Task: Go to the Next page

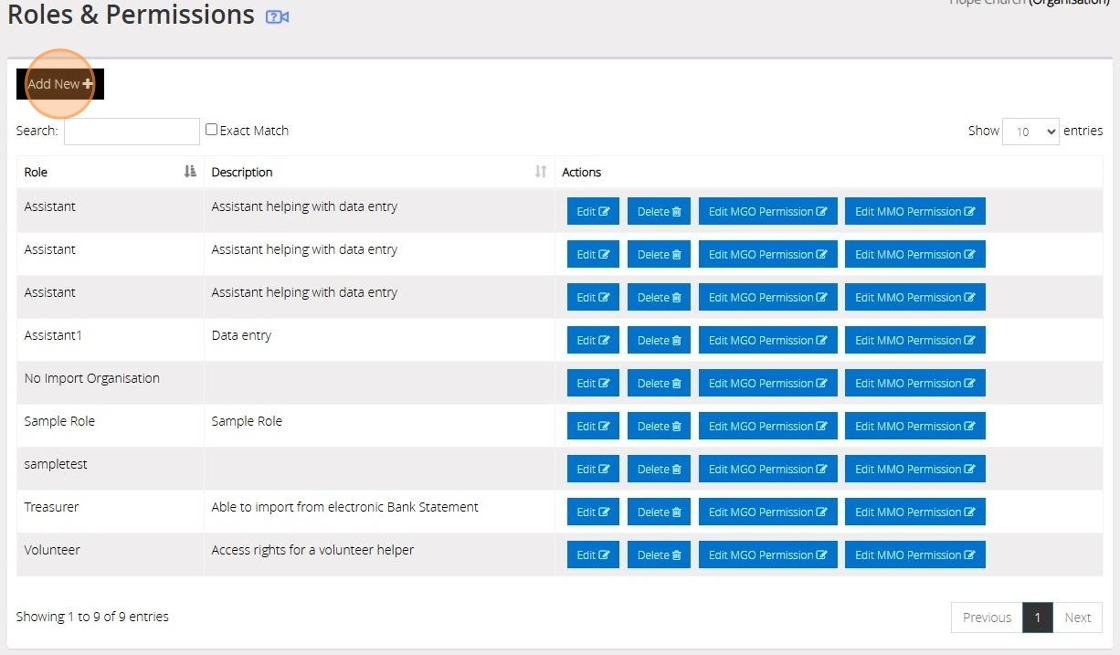Action: tap(1077, 617)
